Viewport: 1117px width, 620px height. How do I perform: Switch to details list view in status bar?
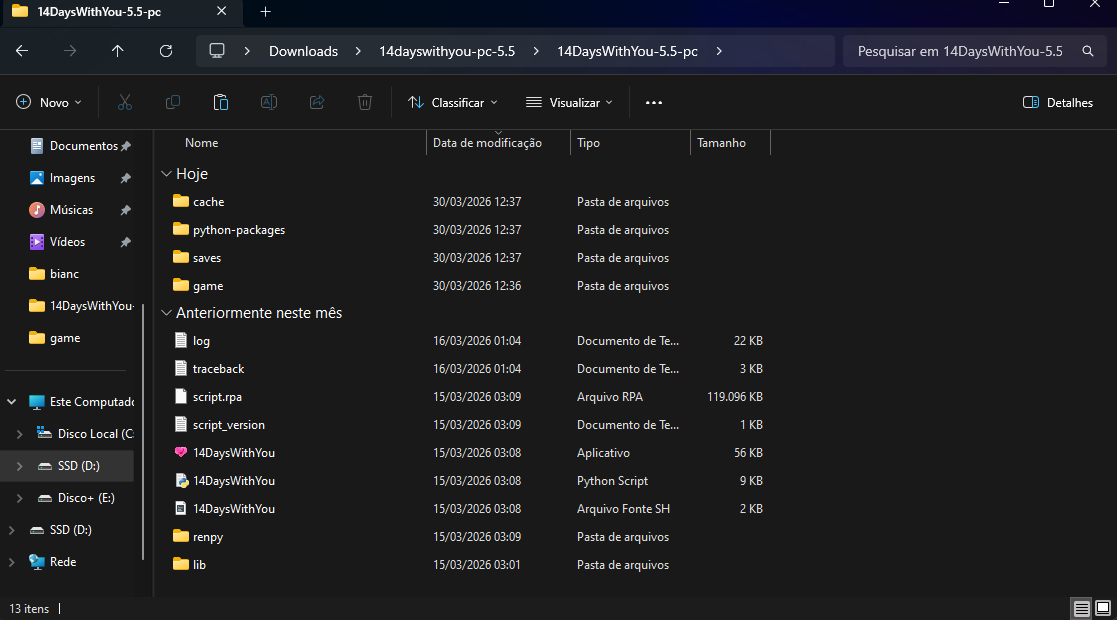tap(1082, 608)
